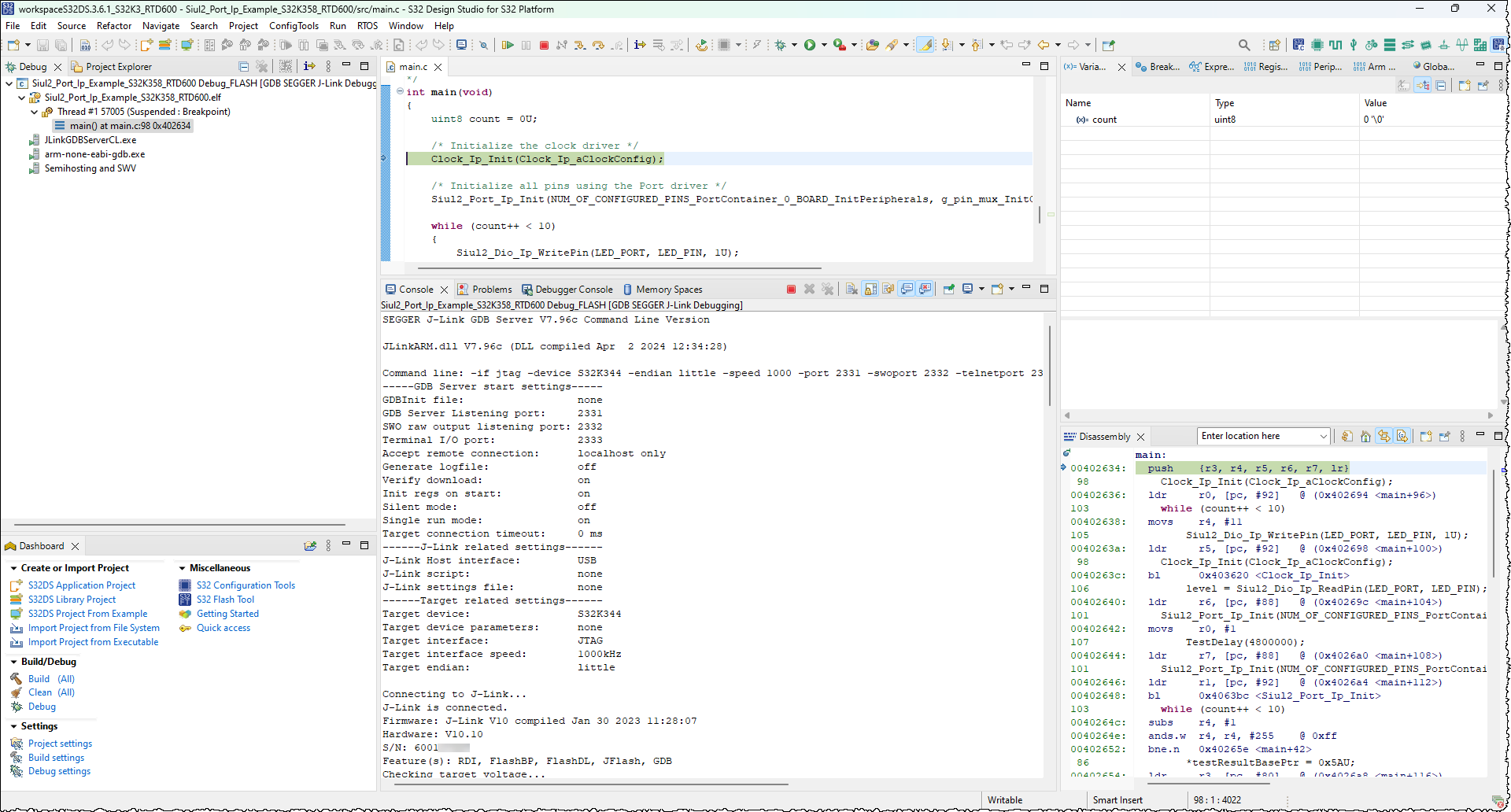Collapse the Build/Debug section in Dashboard

pyautogui.click(x=14, y=662)
